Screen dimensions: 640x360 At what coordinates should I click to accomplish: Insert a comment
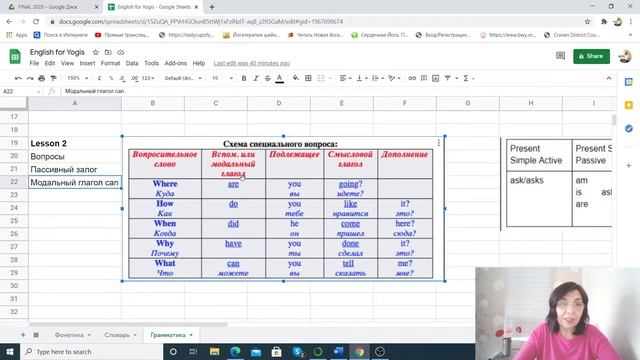(424, 78)
